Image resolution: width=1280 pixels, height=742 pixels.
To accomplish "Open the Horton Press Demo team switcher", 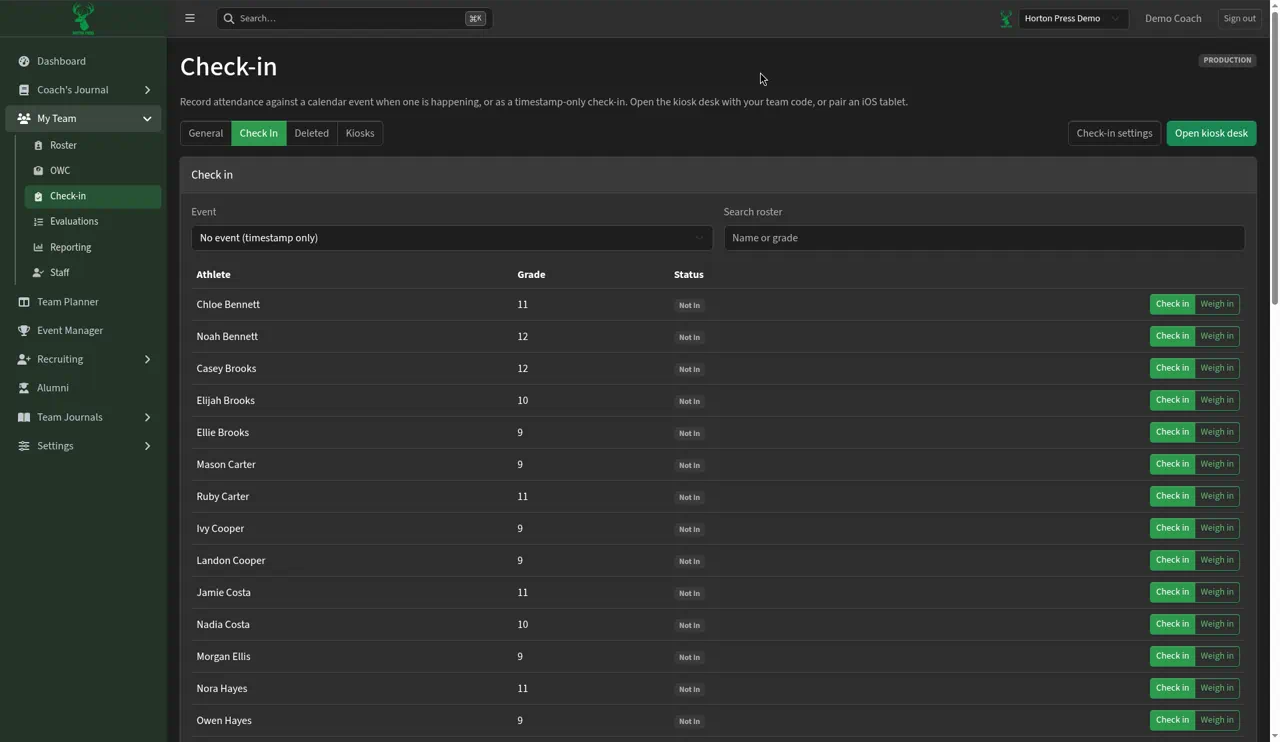I will (x=1073, y=18).
